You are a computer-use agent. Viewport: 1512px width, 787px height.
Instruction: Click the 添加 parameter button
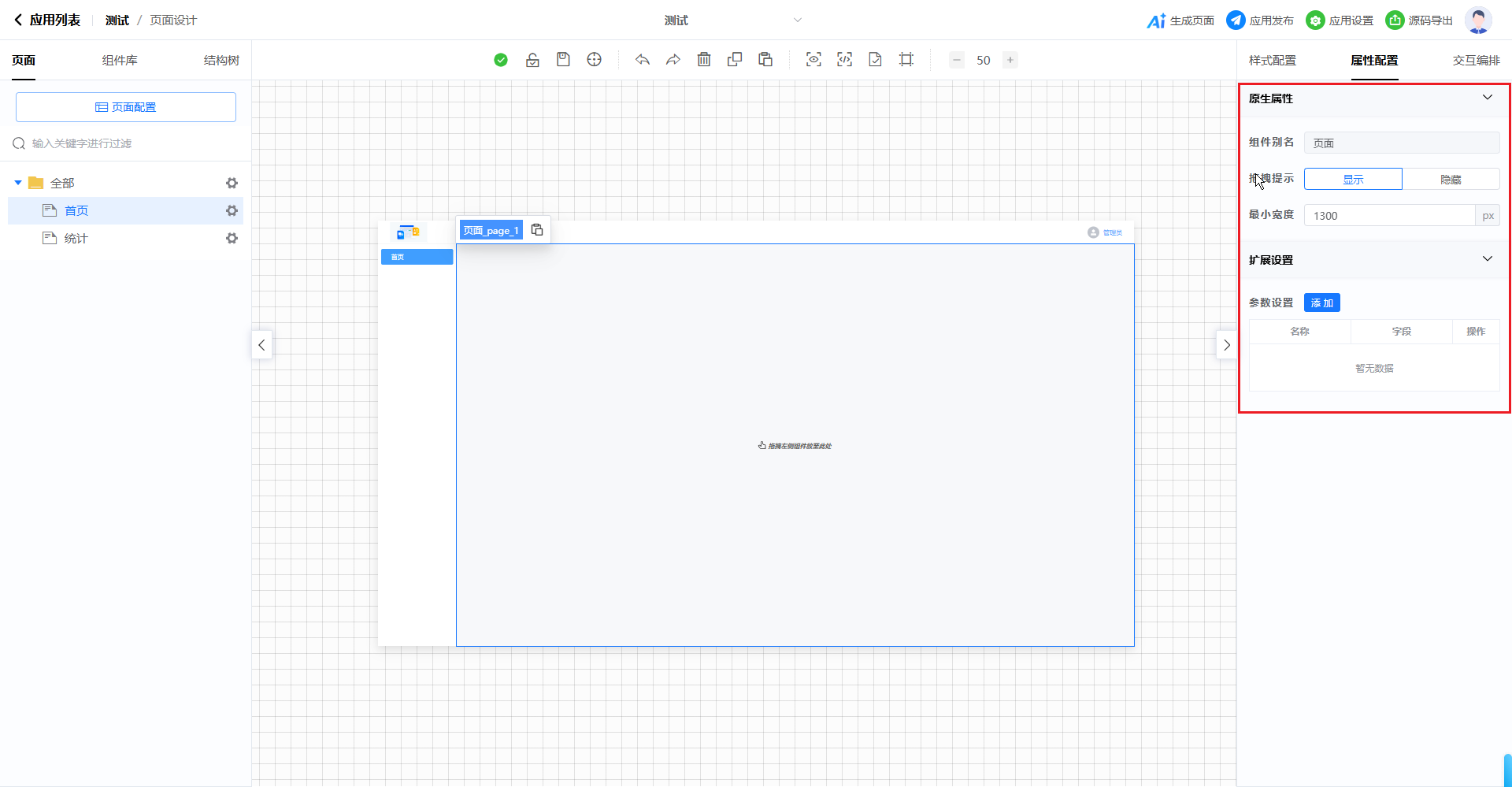point(1321,303)
